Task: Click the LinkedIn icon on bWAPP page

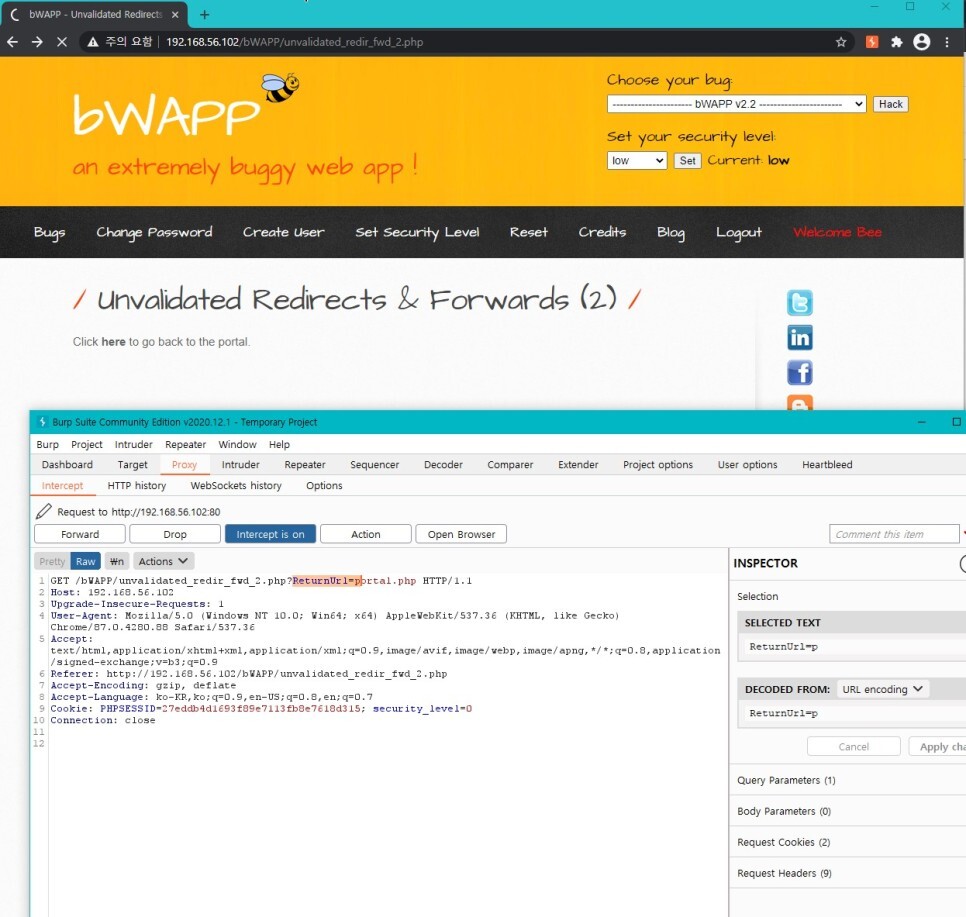Action: click(800, 338)
